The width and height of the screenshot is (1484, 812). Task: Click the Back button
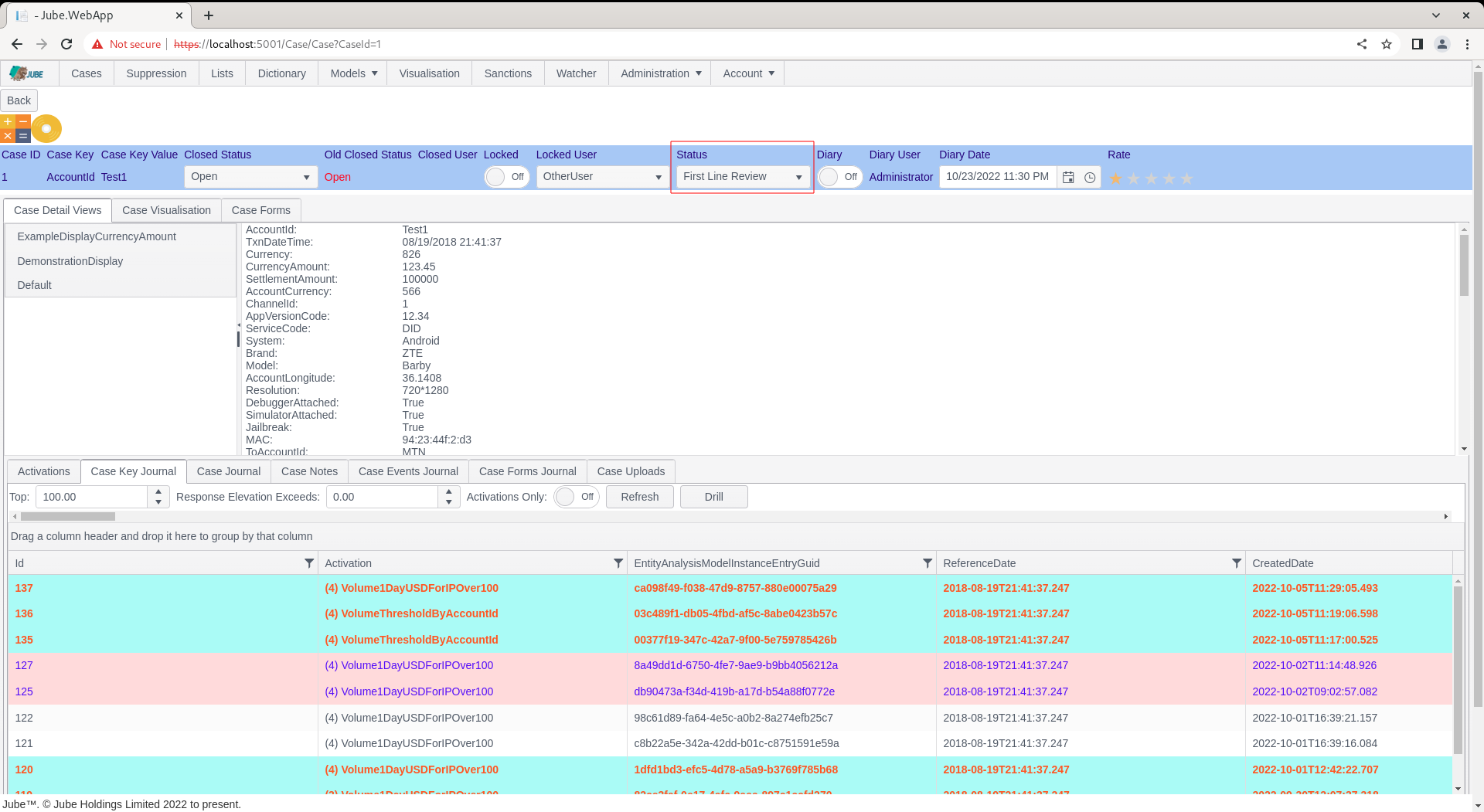[x=19, y=100]
